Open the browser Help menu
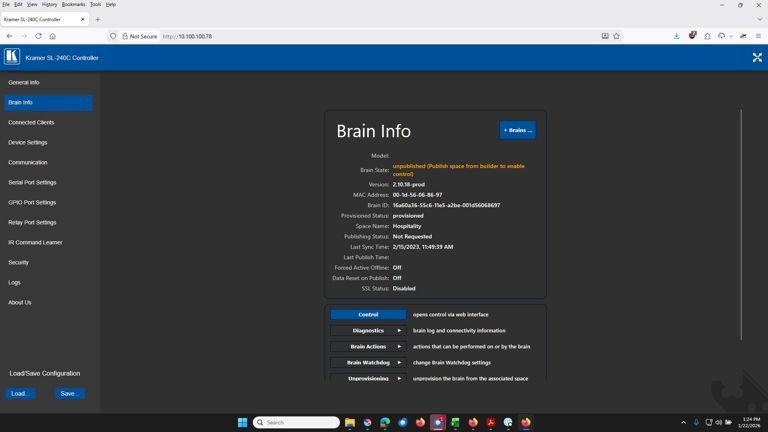Viewport: 768px width, 432px height. pyautogui.click(x=111, y=4)
